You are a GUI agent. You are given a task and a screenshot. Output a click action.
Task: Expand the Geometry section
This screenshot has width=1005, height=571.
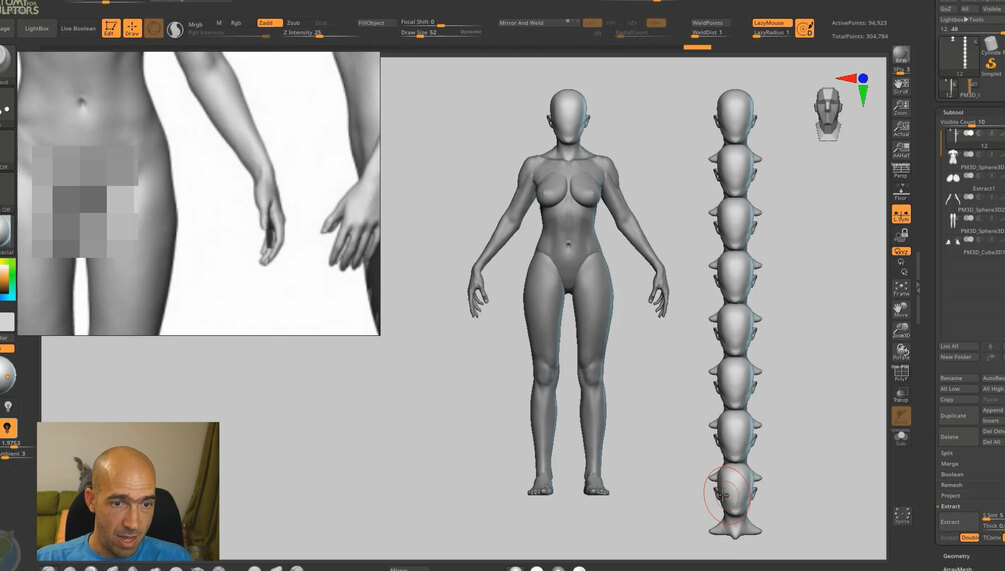pos(956,556)
